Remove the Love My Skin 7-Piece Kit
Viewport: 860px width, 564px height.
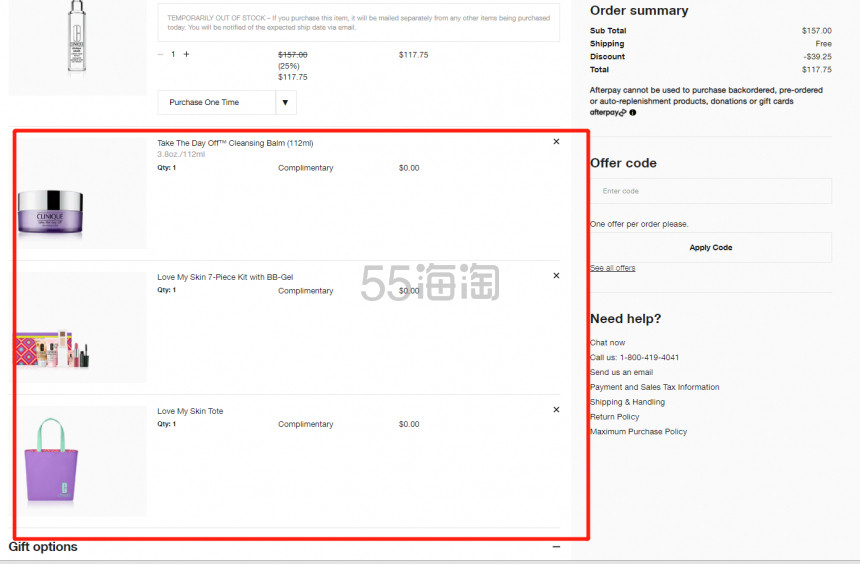click(x=556, y=275)
